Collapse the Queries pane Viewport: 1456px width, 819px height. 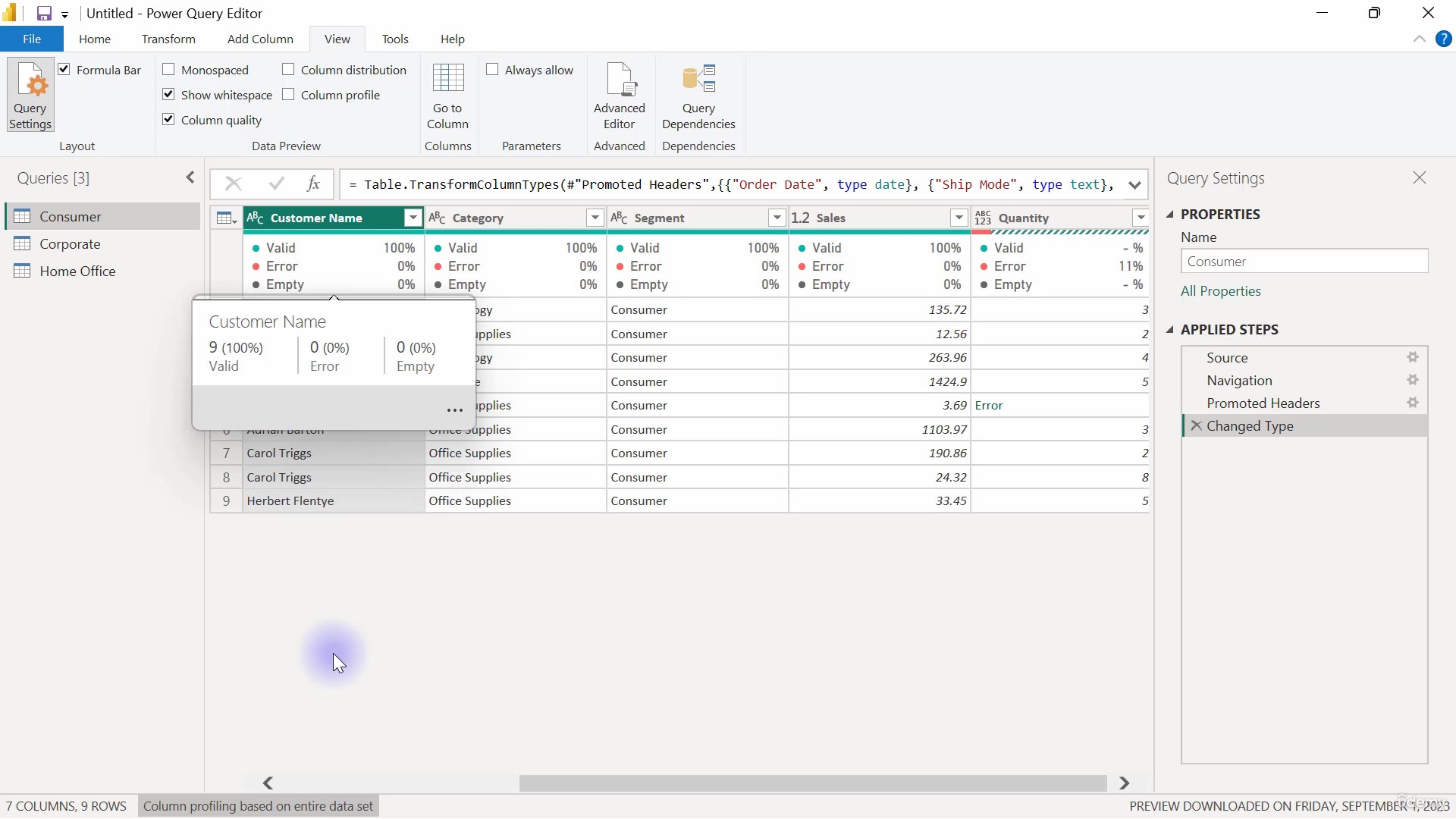pos(190,177)
